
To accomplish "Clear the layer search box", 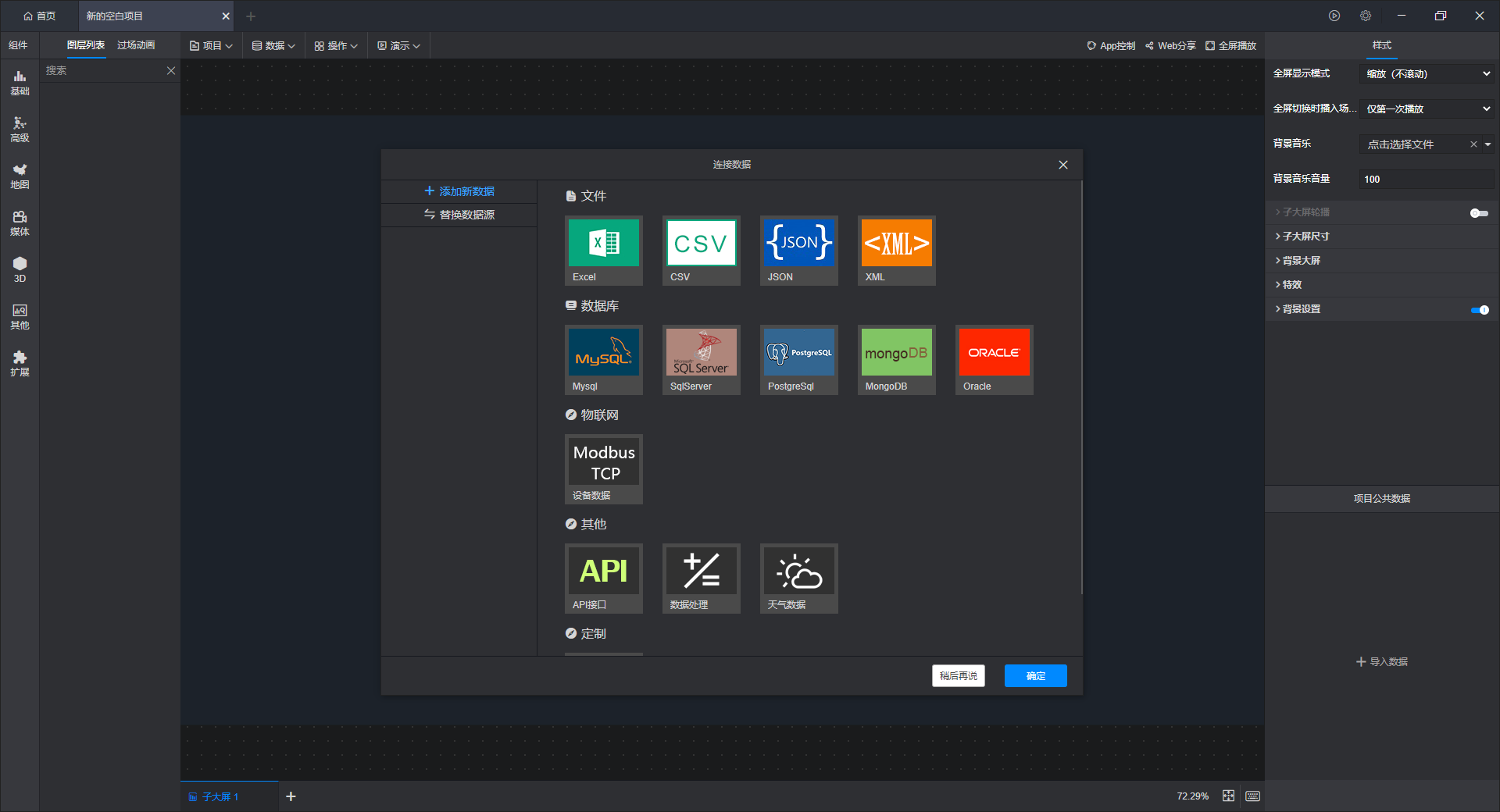I will click(x=171, y=70).
